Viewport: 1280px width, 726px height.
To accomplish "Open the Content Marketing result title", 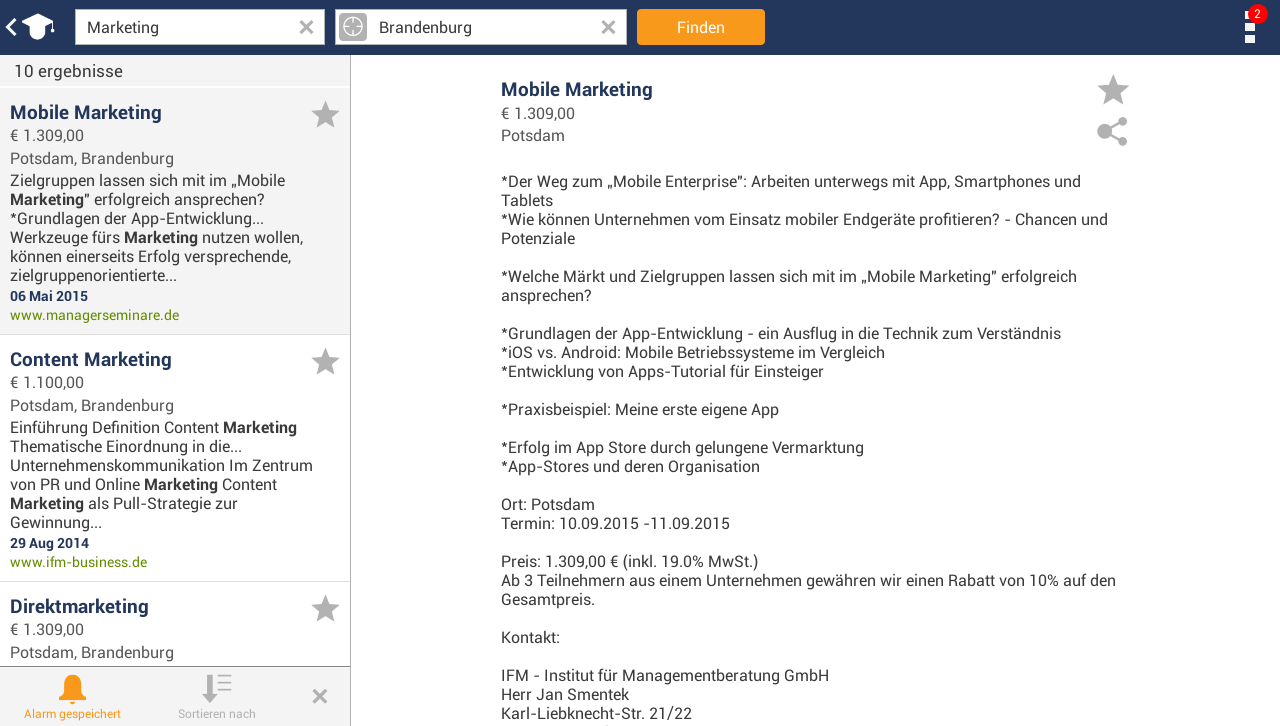I will tap(91, 359).
